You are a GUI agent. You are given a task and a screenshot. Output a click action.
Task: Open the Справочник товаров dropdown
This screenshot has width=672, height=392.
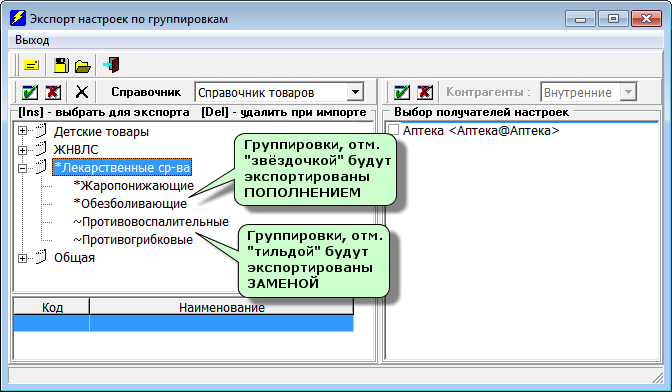coord(355,92)
